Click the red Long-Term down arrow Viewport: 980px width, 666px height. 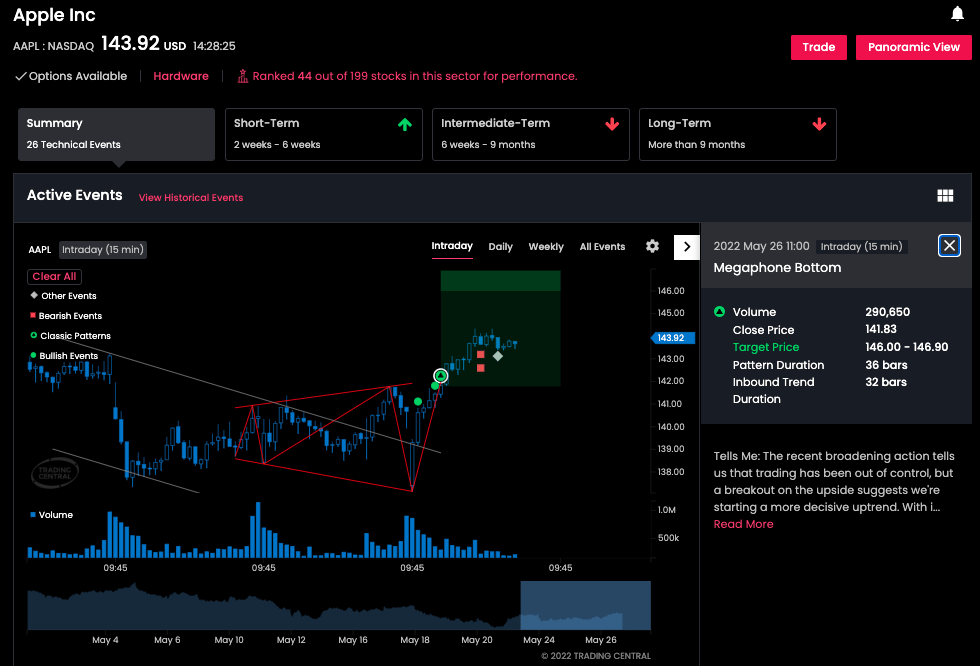819,124
